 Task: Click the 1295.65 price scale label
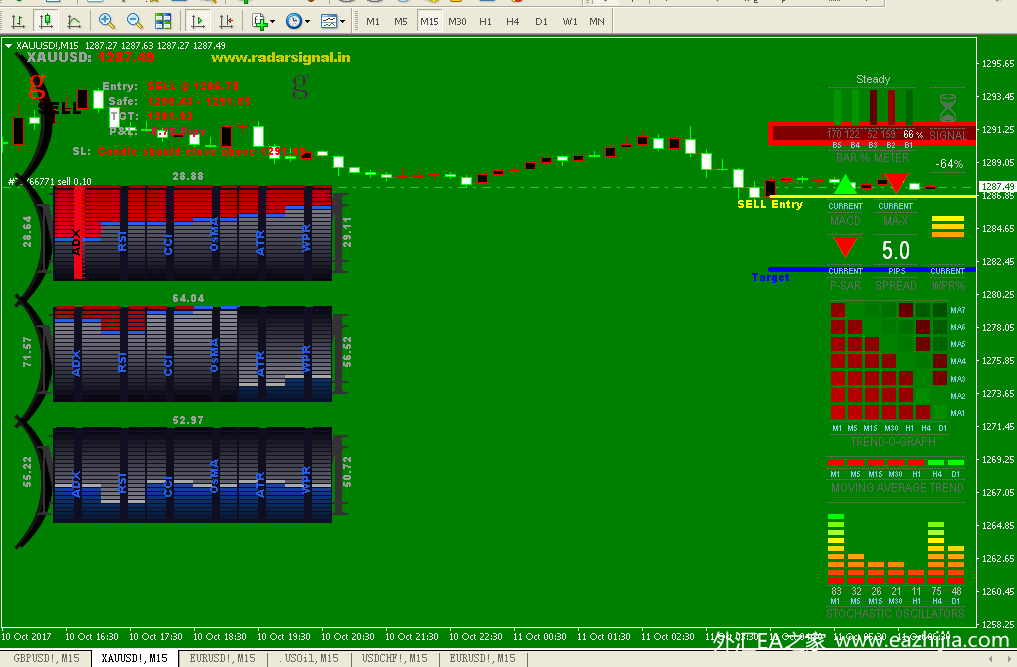tap(998, 64)
